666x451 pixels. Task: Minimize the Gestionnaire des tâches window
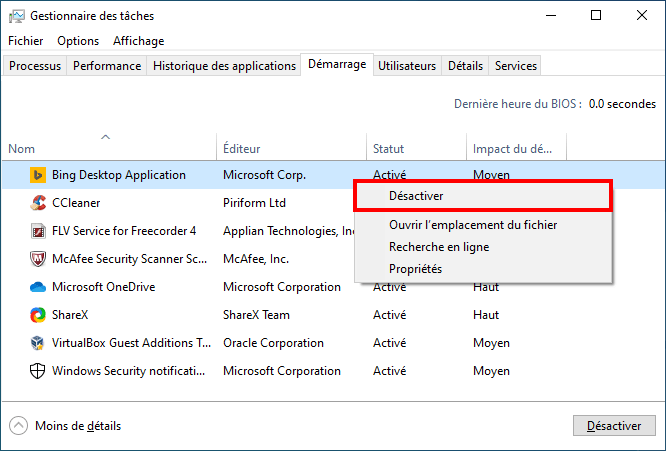coord(551,16)
